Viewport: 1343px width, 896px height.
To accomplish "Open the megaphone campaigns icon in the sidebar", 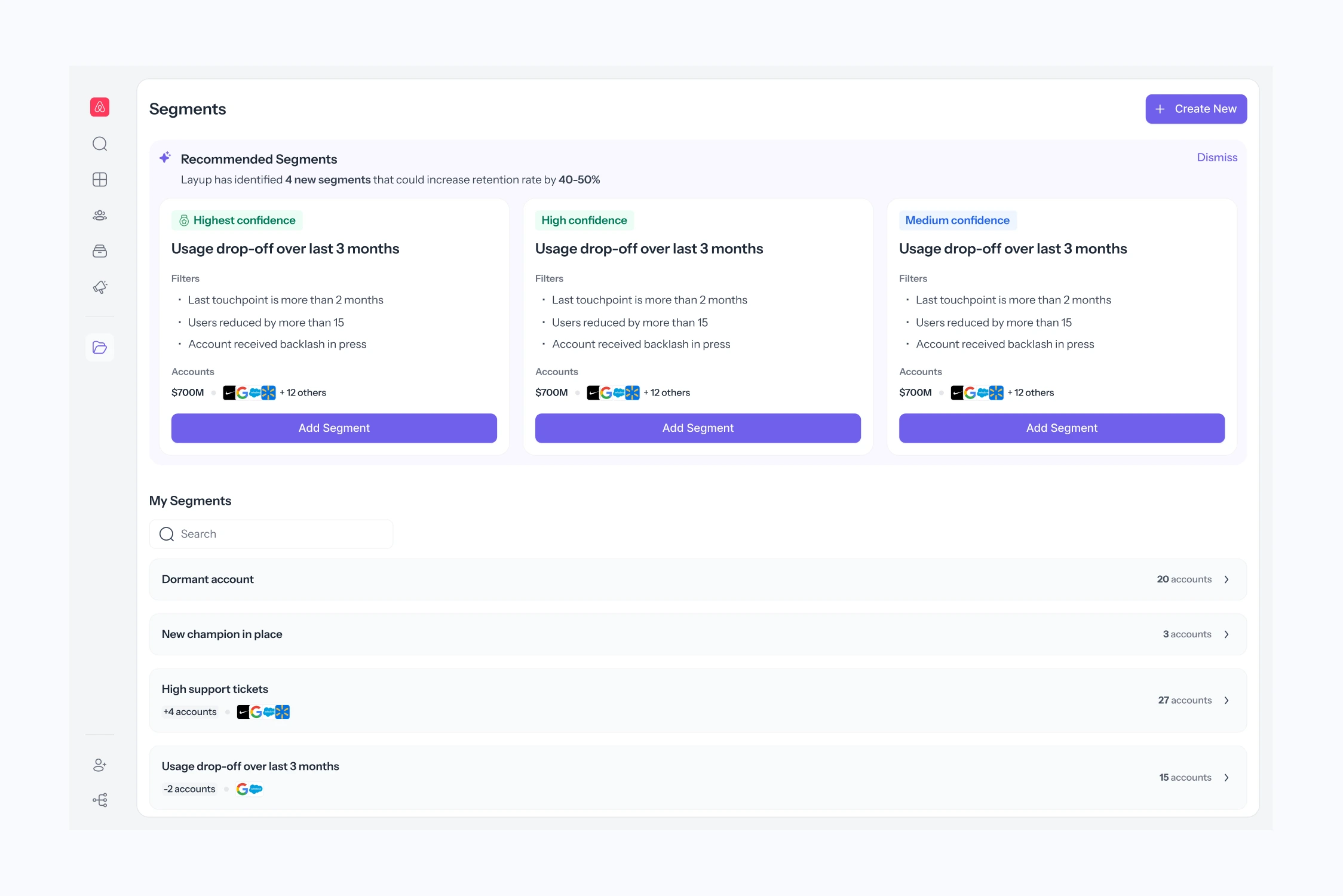I will [x=100, y=287].
